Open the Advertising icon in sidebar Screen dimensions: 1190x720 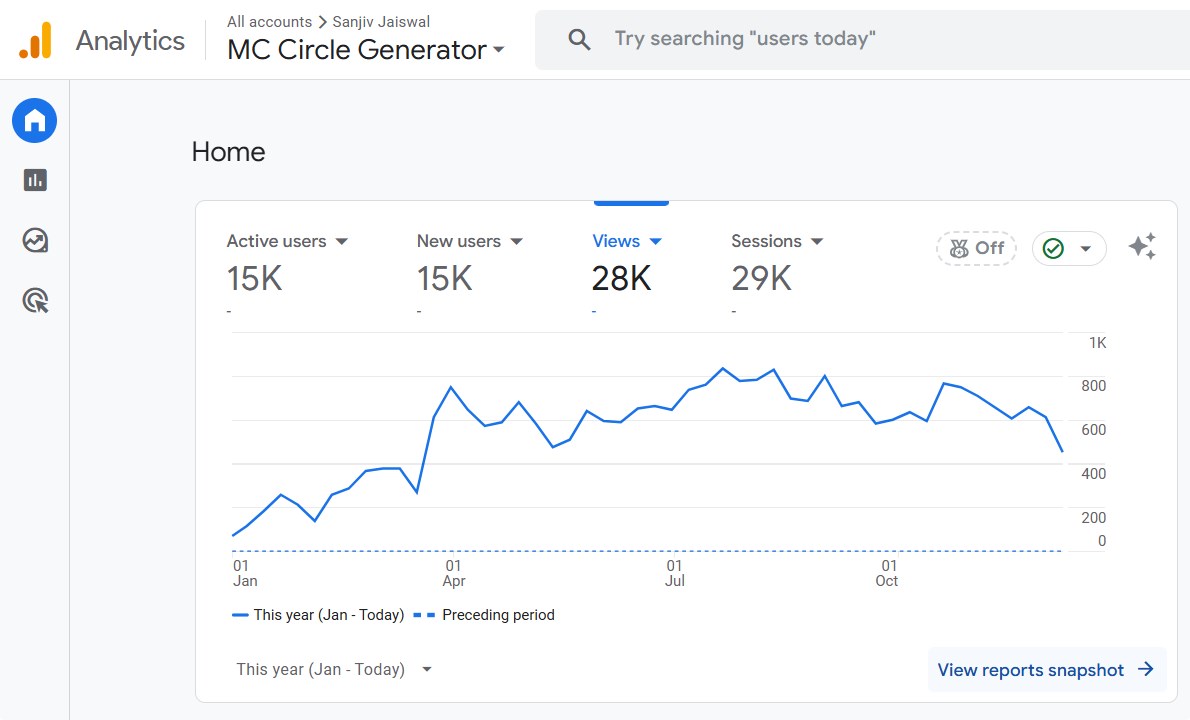[x=35, y=300]
